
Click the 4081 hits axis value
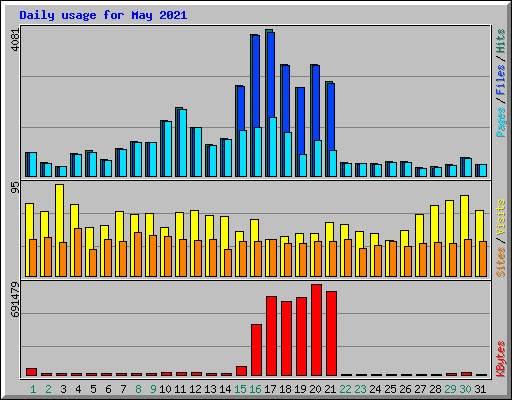point(15,40)
